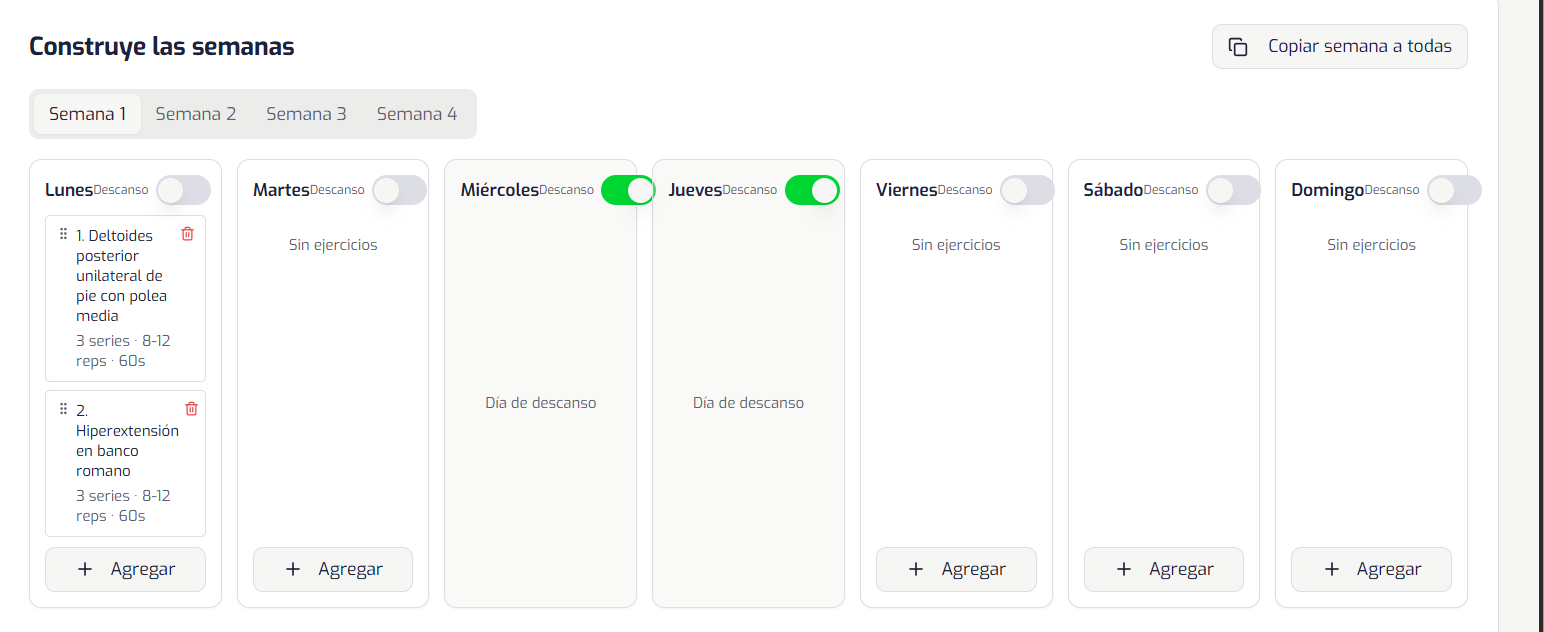Click plus icon in Lunes Agregar button

[x=85, y=569]
